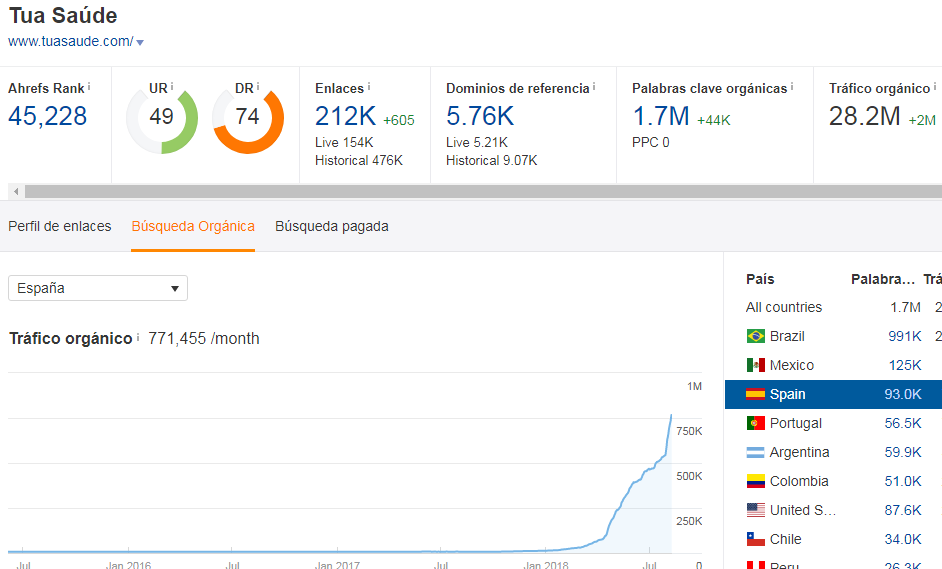Select the Colombia row in the country table
This screenshot has height=569, width=942.
click(x=833, y=481)
